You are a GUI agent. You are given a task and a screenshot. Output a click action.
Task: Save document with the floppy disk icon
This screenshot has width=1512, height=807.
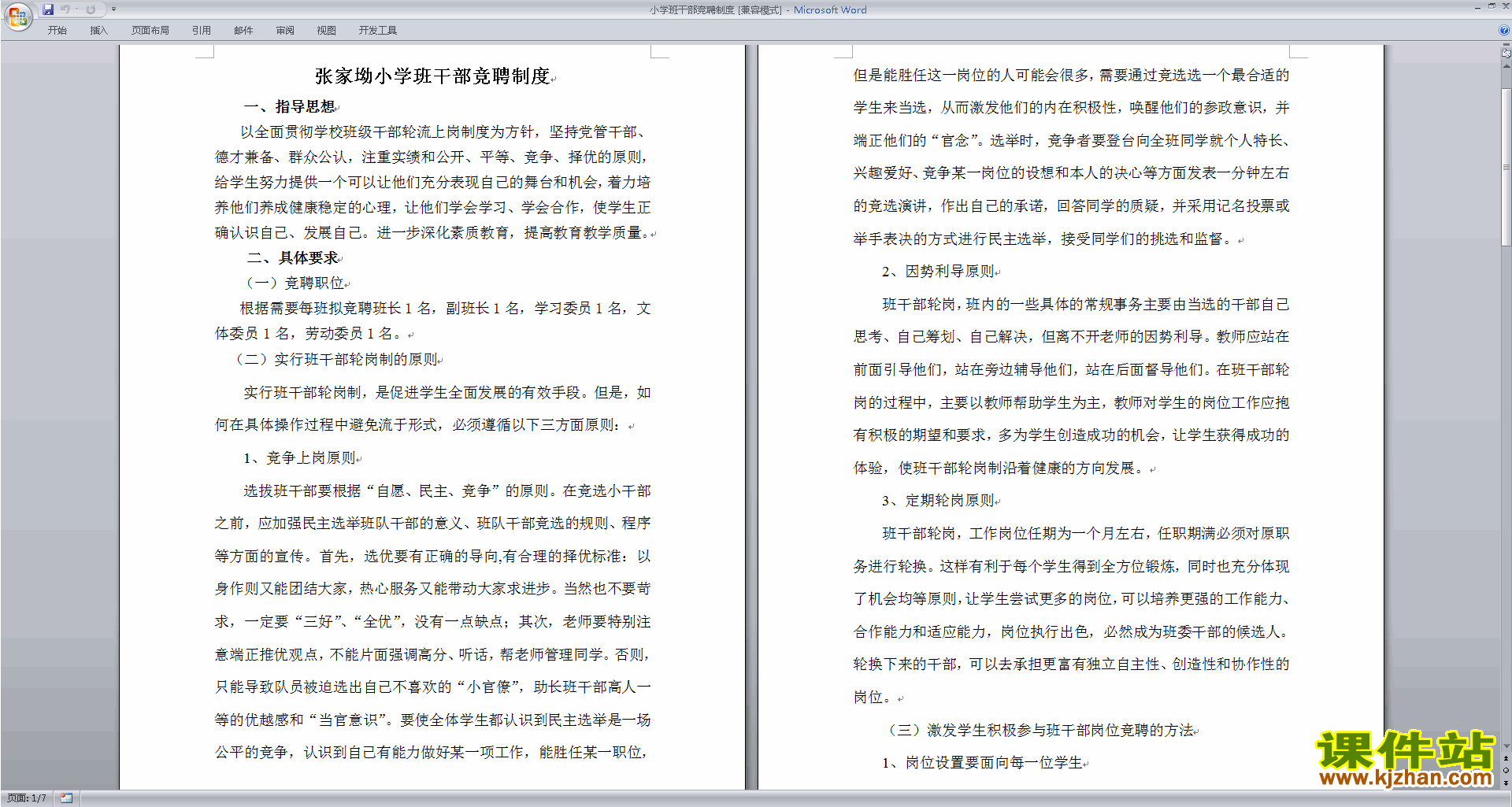(48, 9)
